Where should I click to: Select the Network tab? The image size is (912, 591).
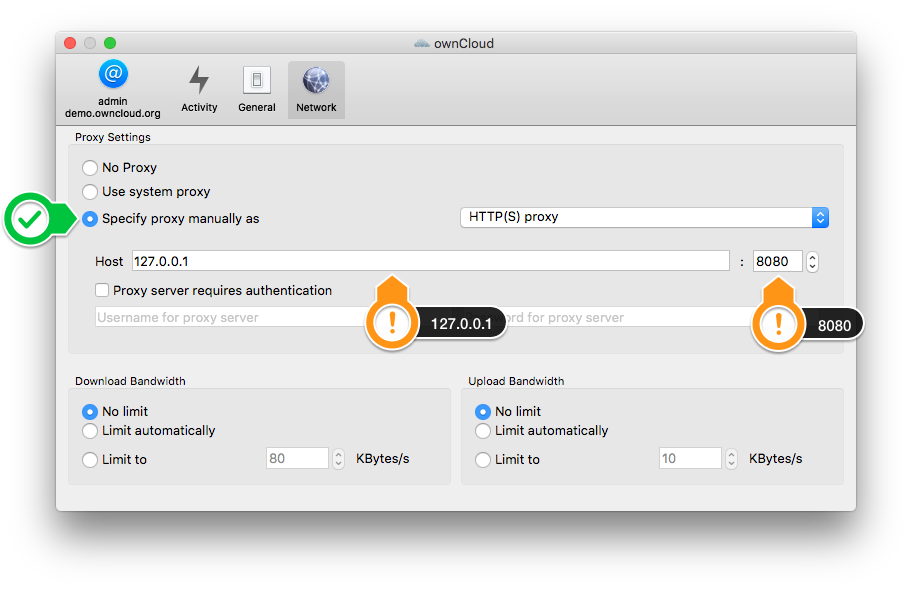(316, 90)
